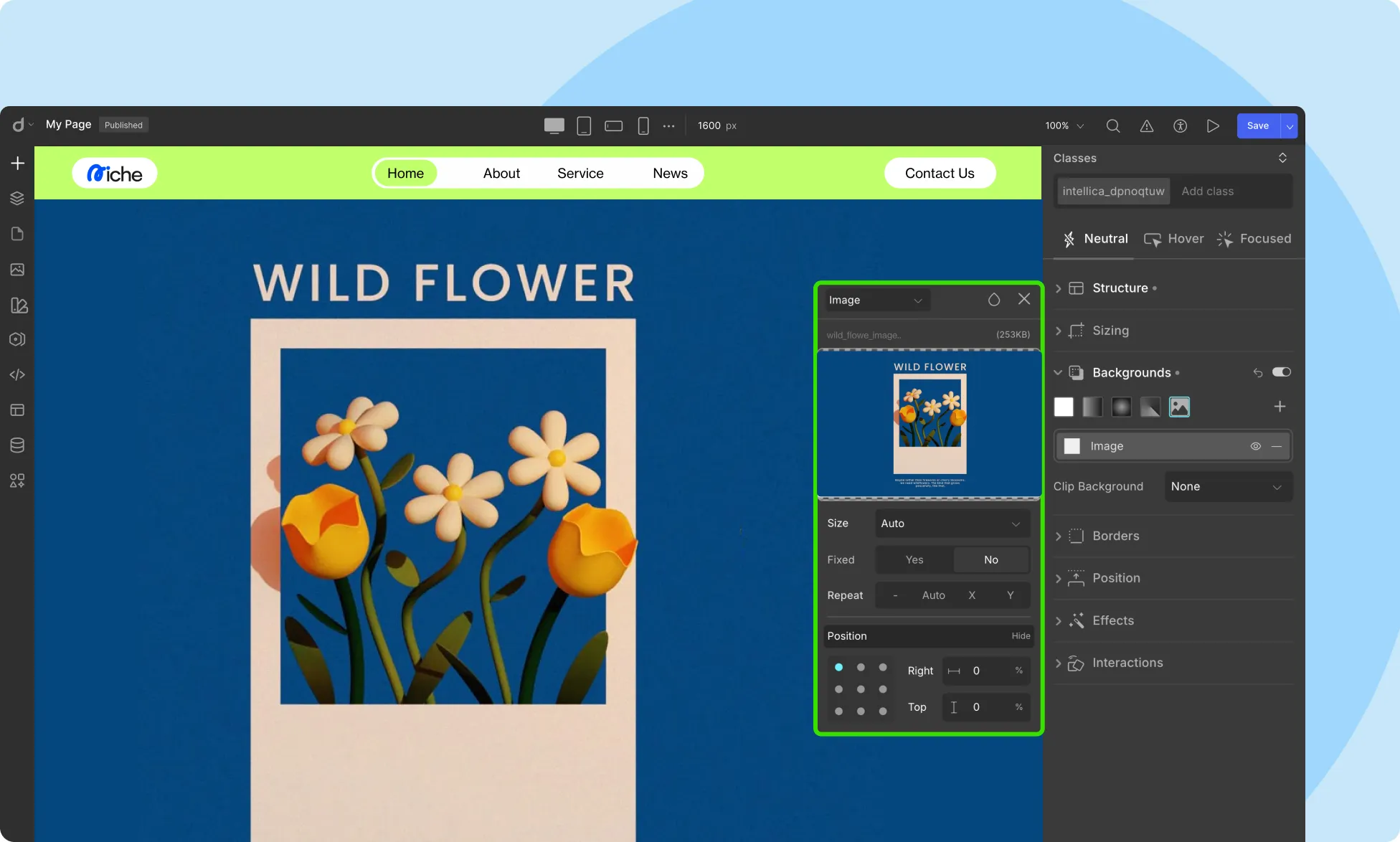Click the search magnifier icon in top bar
Image resolution: width=1400 pixels, height=842 pixels.
click(1113, 126)
